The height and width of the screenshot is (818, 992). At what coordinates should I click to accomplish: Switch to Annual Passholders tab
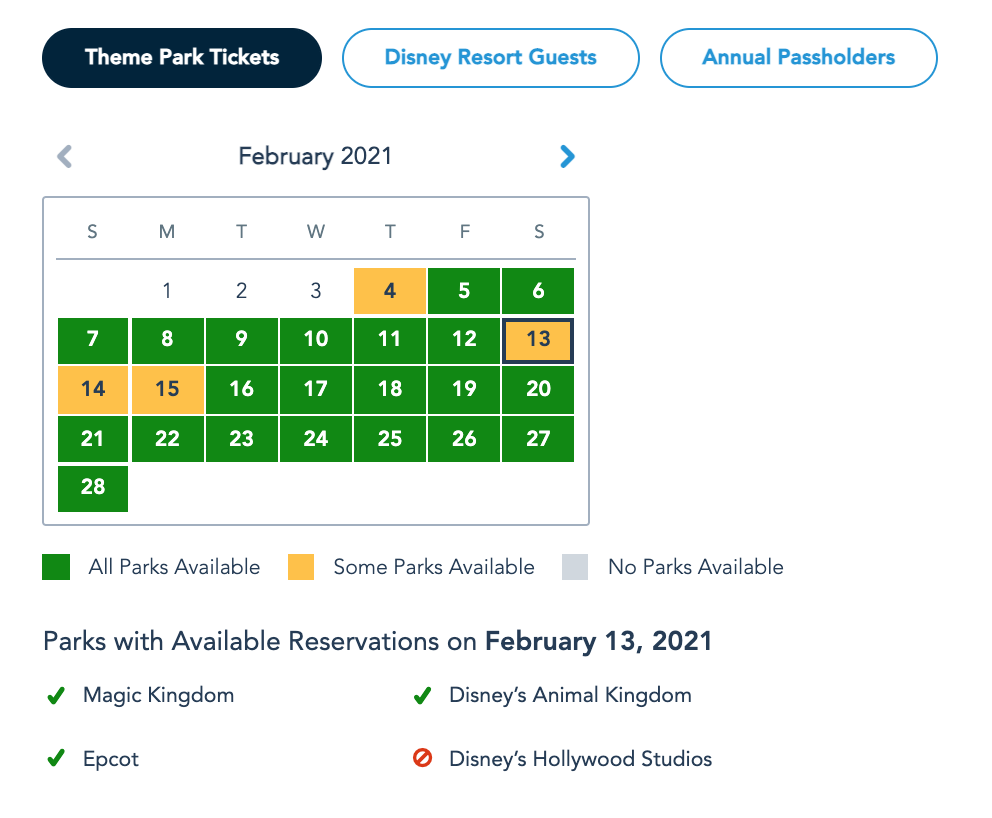tap(798, 57)
